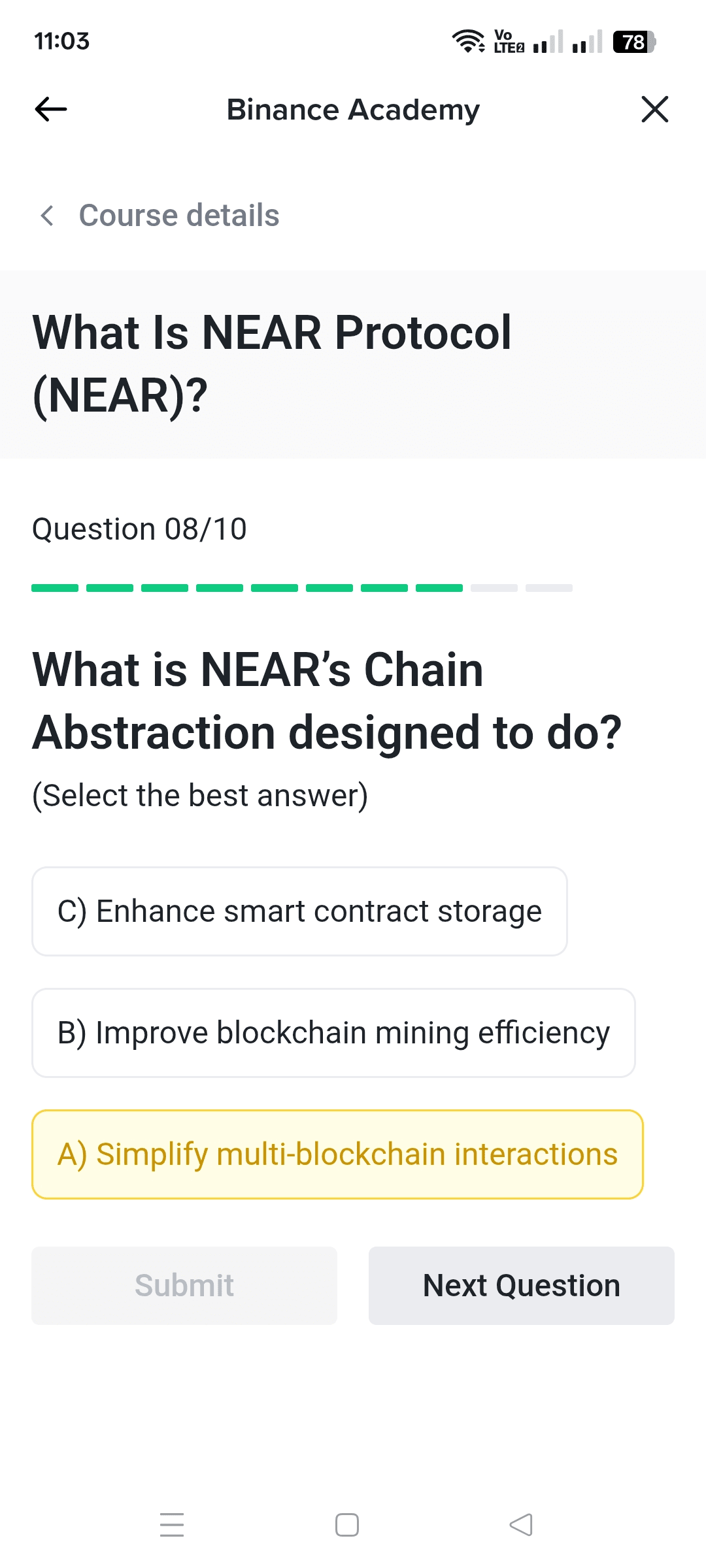Image resolution: width=706 pixels, height=1568 pixels.
Task: Tap the Android recent apps menu icon
Action: [172, 1525]
